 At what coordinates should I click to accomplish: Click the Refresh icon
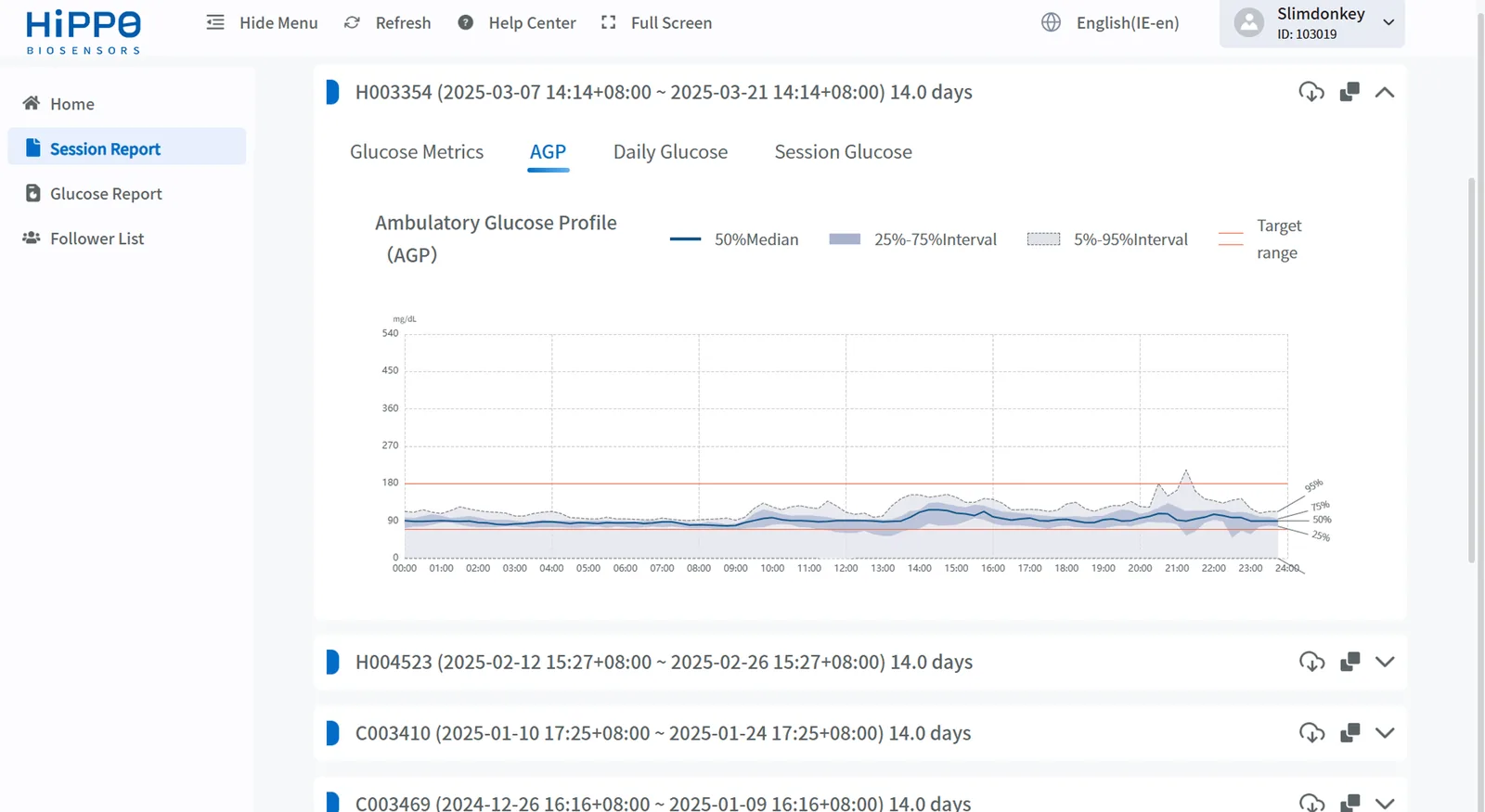pyautogui.click(x=352, y=22)
